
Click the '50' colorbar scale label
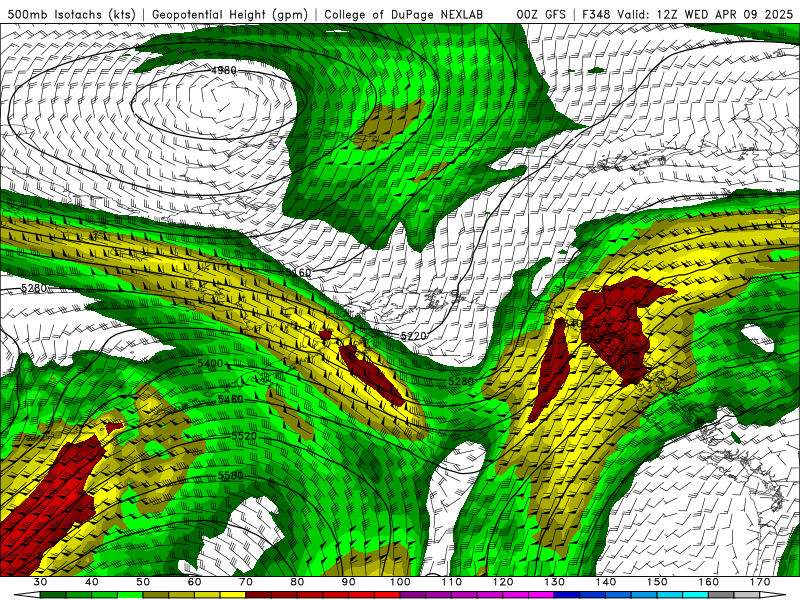click(x=143, y=582)
